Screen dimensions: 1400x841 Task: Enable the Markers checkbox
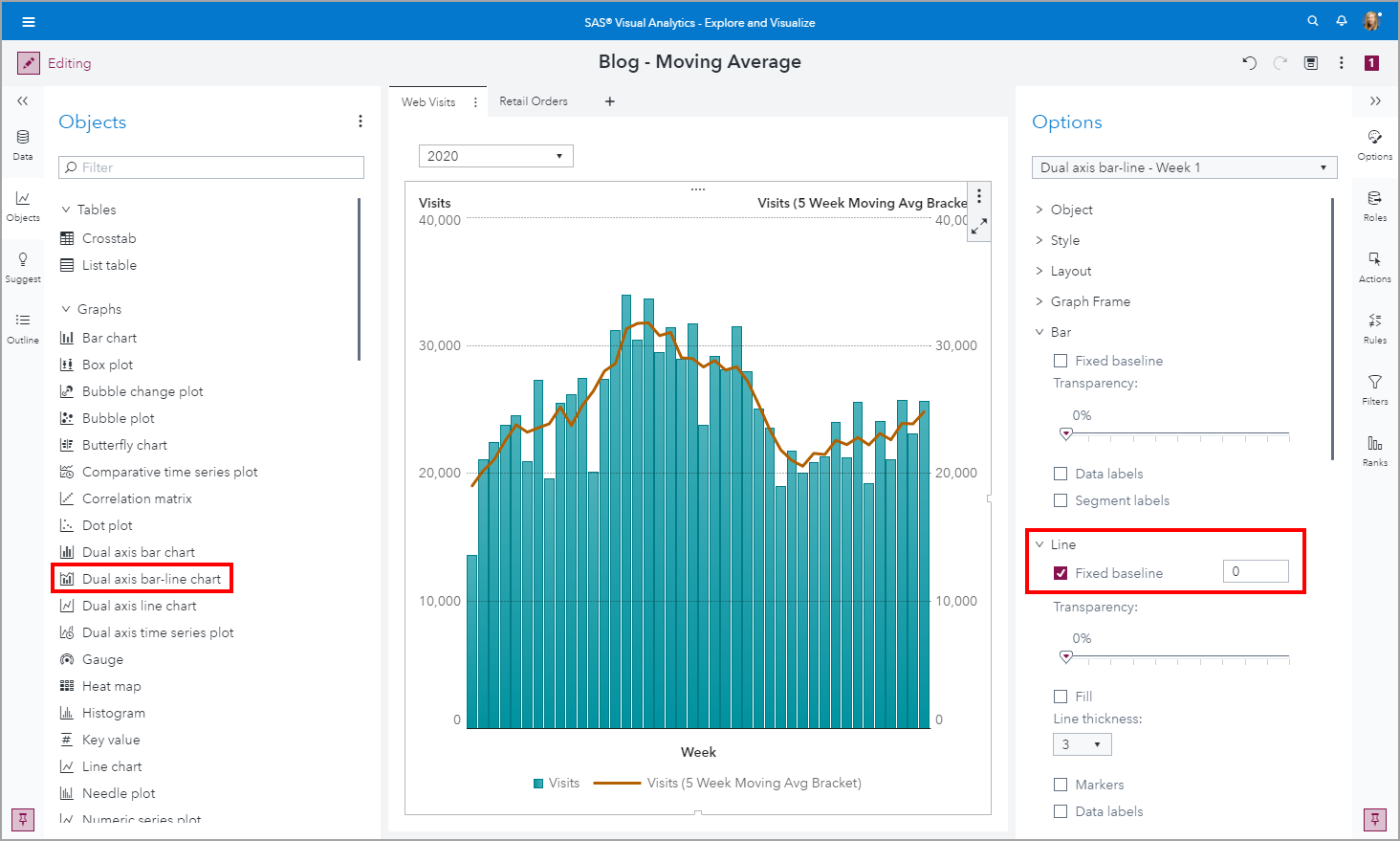(x=1061, y=785)
